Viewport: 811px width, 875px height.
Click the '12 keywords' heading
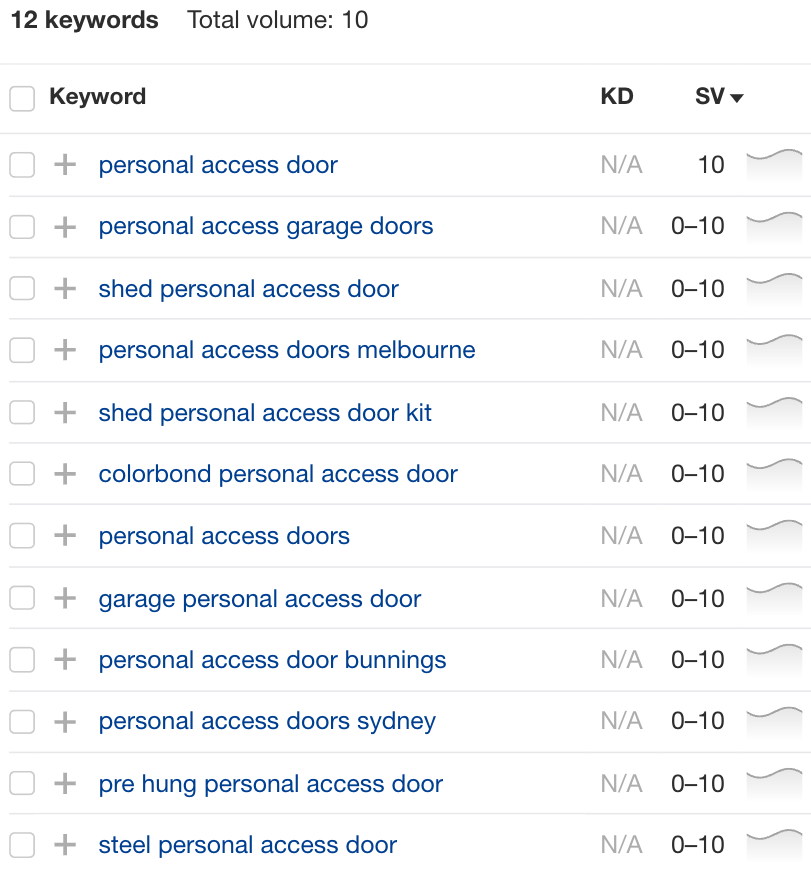pos(84,20)
